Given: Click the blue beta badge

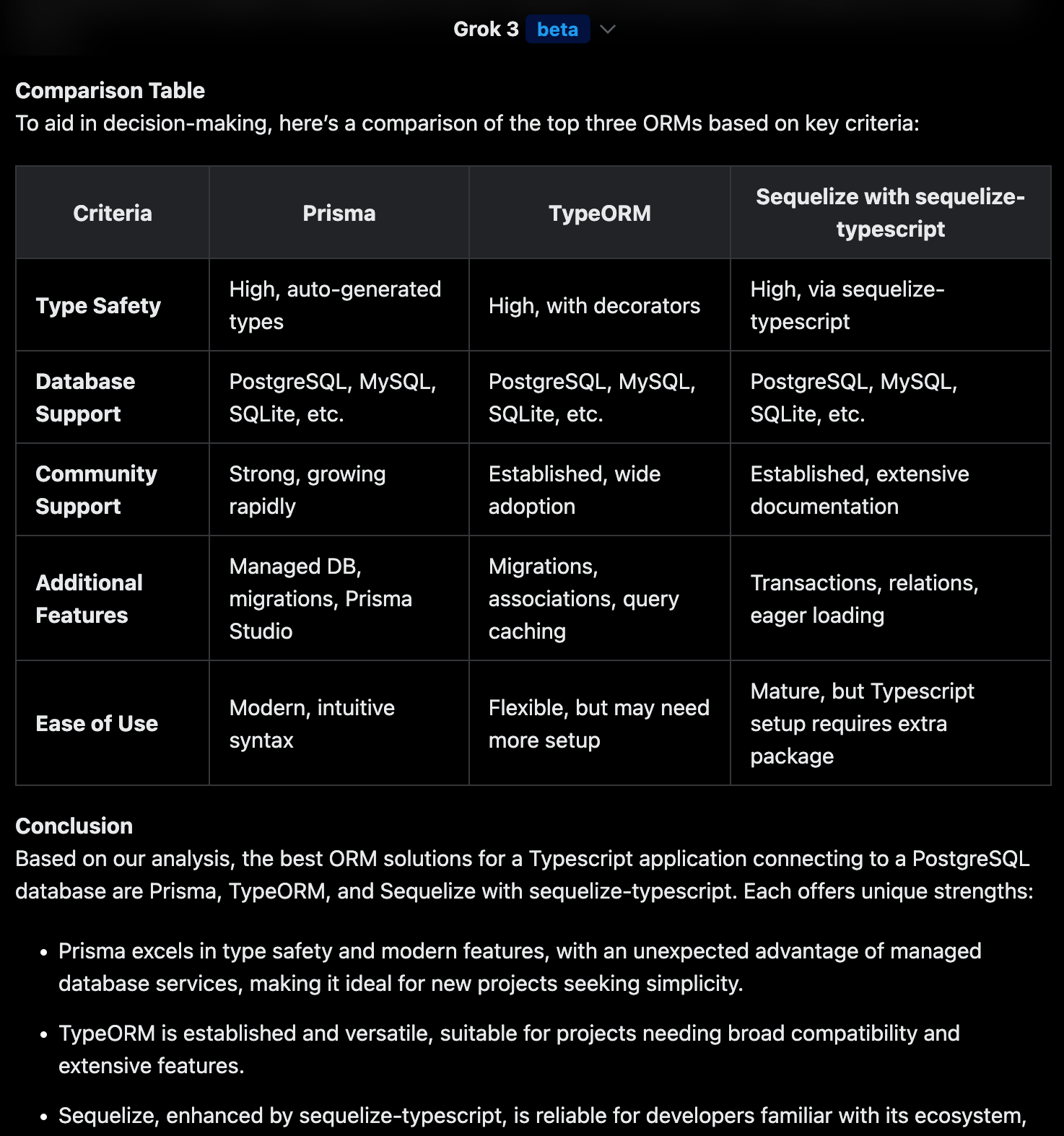Looking at the screenshot, I should (557, 30).
